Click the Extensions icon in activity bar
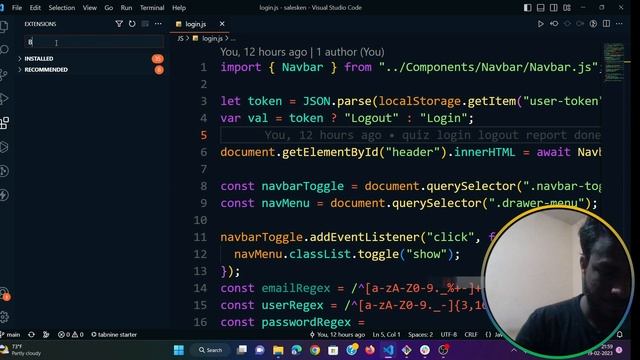This screenshot has height=360, width=640. pos(4,122)
